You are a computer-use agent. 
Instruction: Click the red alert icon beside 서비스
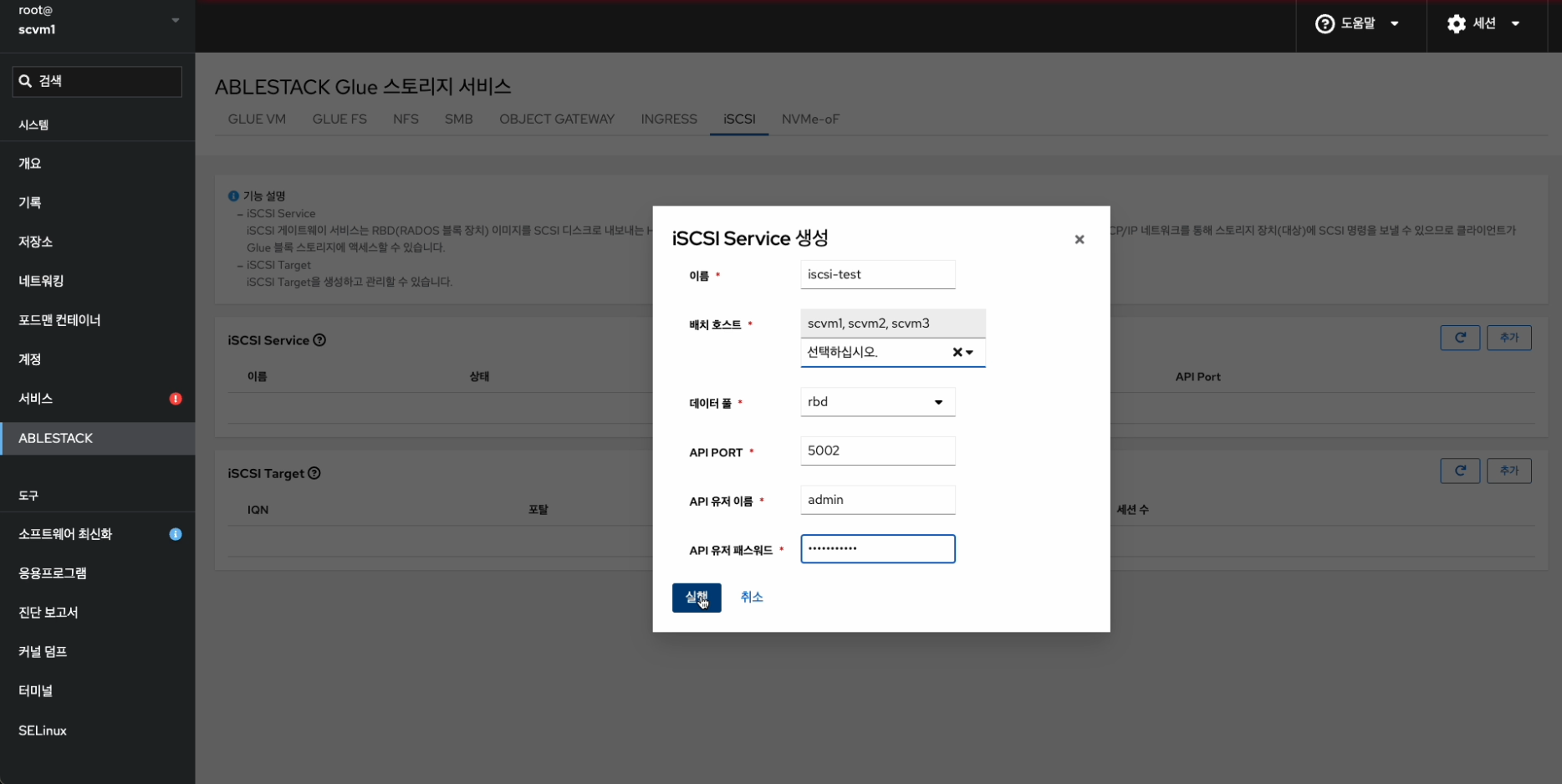point(176,399)
